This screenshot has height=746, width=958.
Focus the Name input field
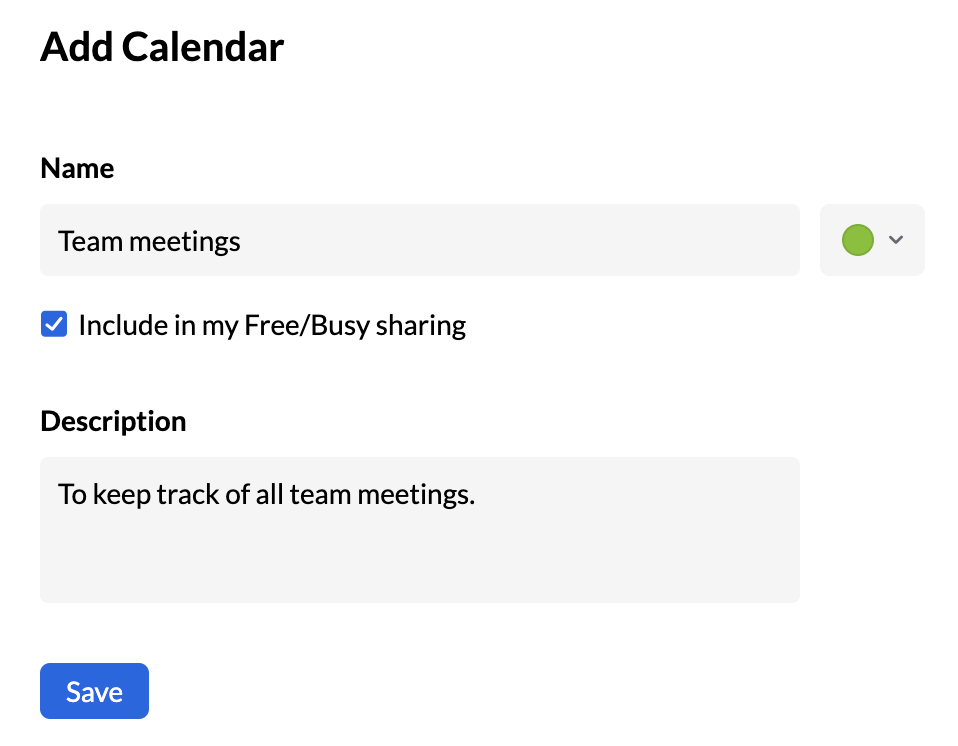coord(419,240)
